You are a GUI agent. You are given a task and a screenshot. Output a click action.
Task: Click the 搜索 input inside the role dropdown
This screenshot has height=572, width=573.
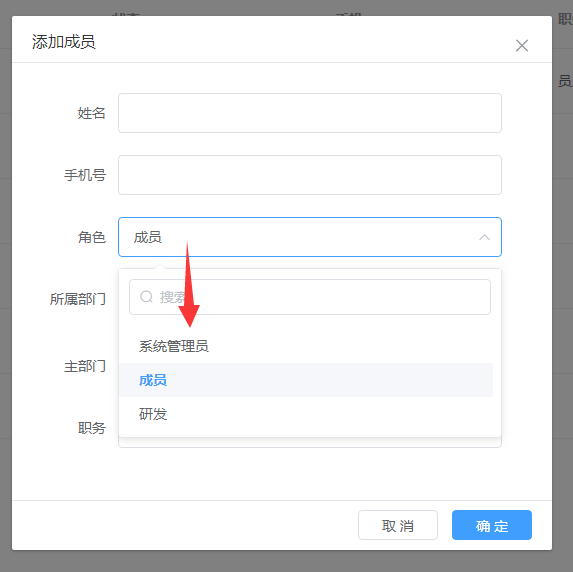click(310, 297)
